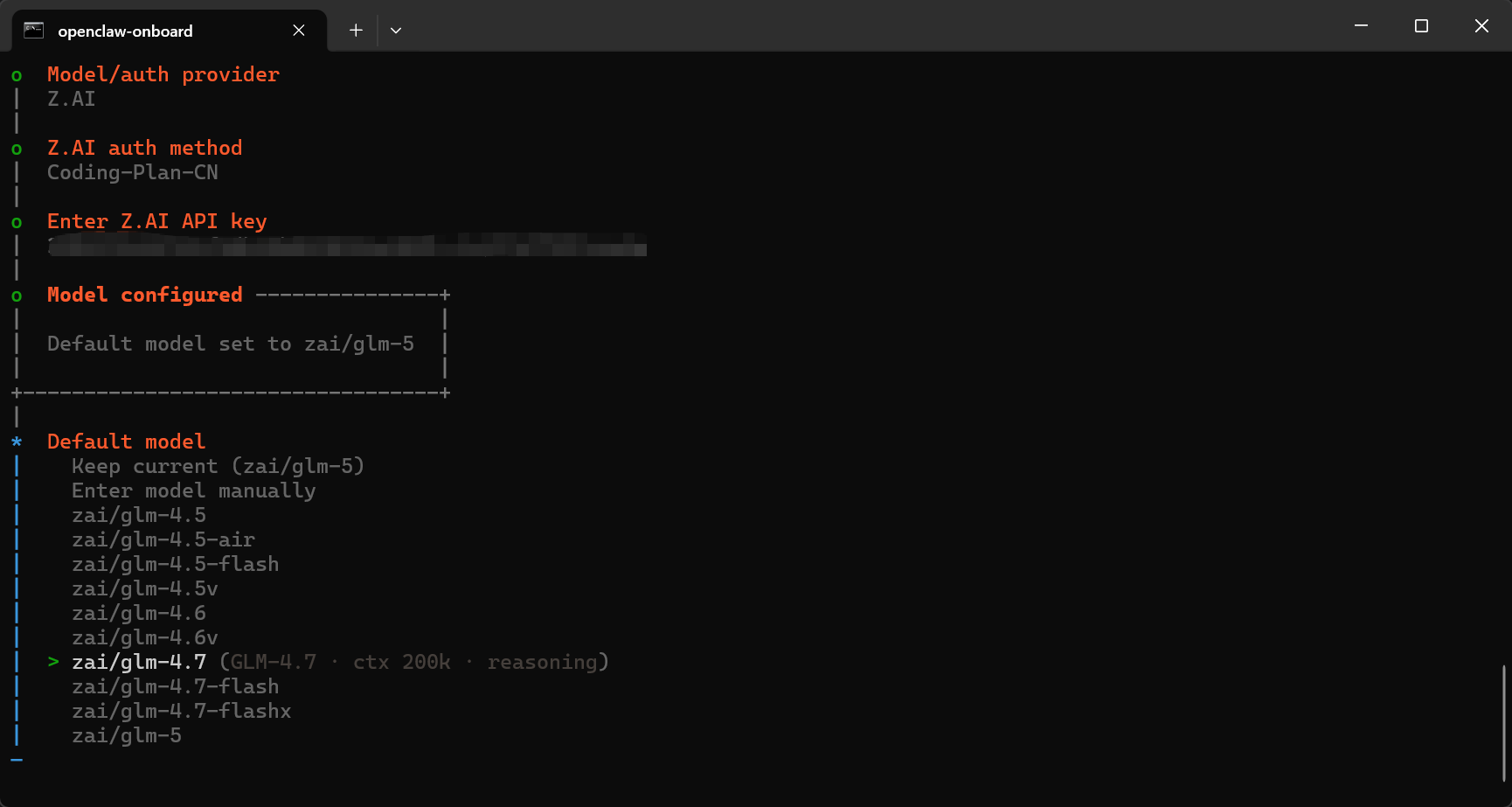Open a new terminal tab
The image size is (1512, 807).
(x=356, y=31)
